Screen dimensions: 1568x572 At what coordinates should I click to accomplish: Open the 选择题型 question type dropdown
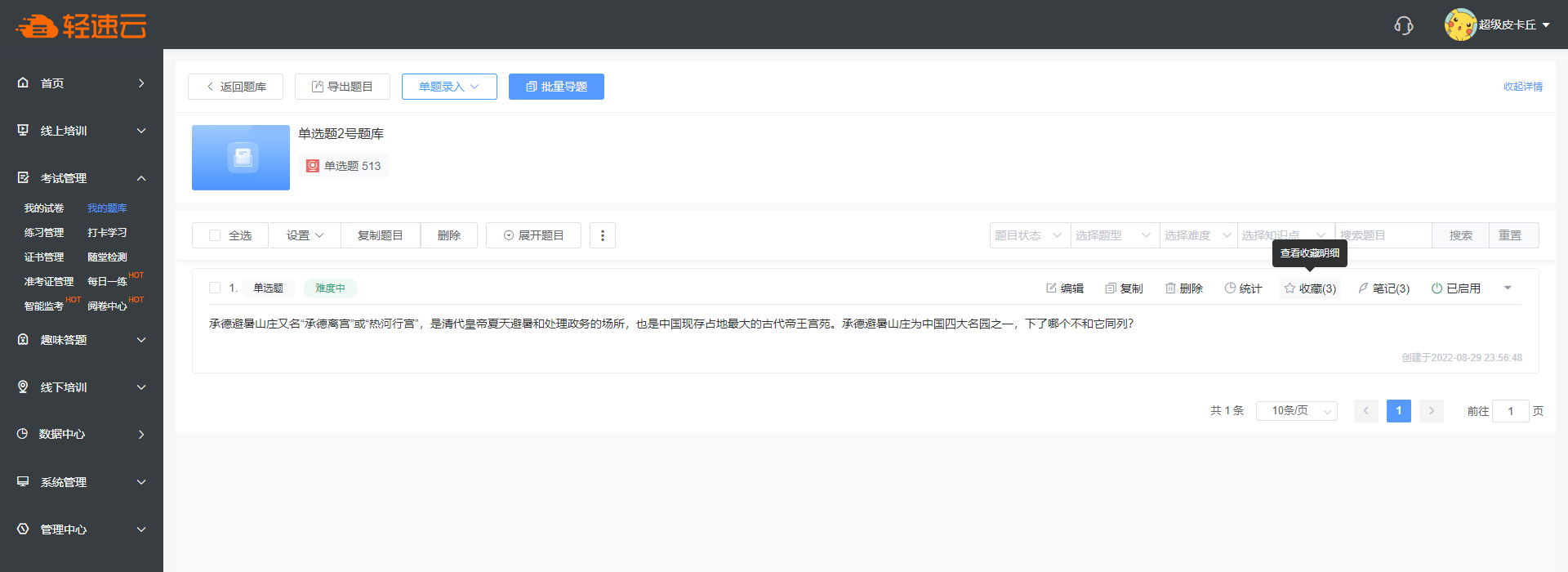pos(1113,235)
